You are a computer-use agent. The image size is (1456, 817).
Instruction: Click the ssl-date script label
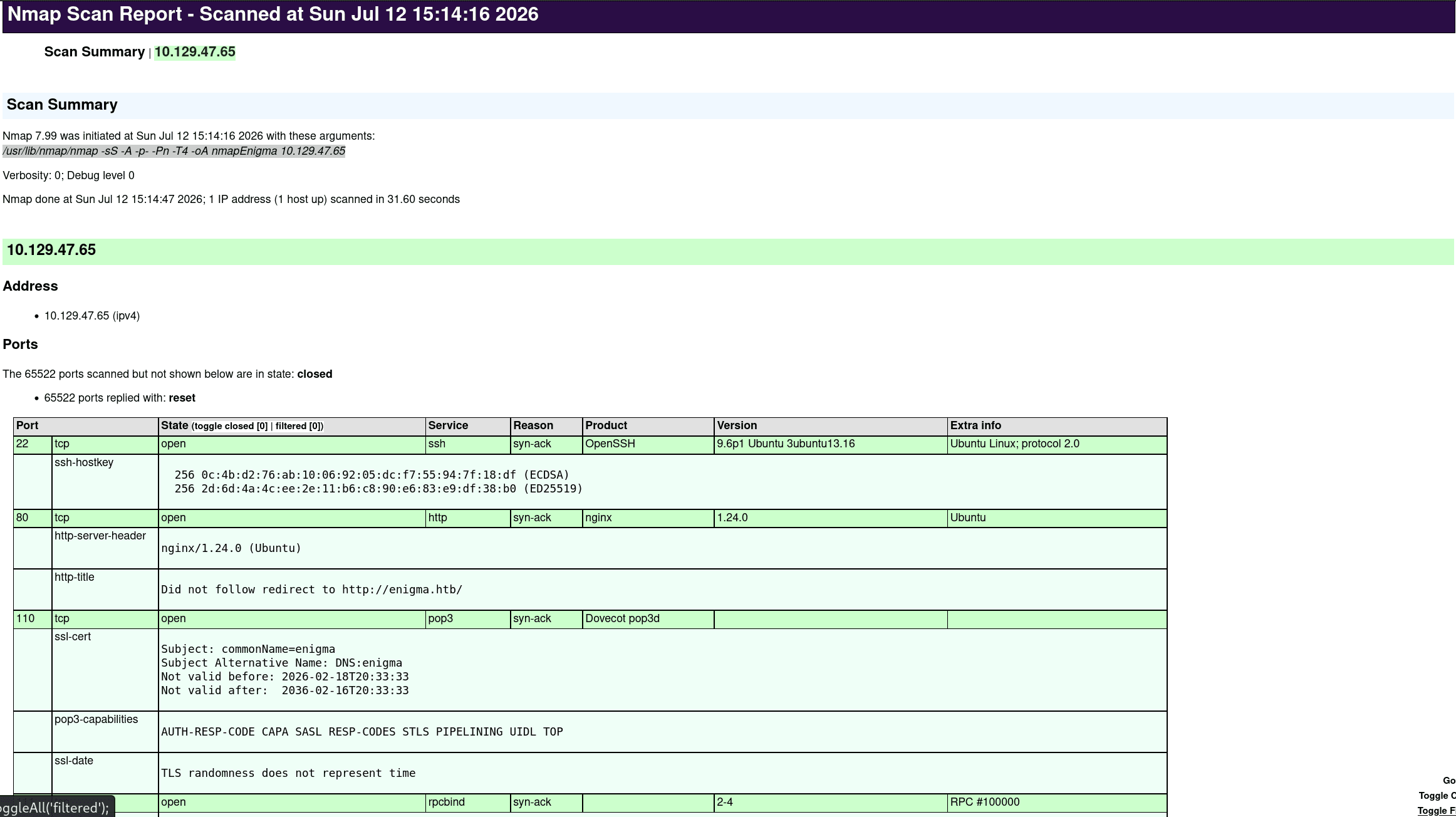pyautogui.click(x=74, y=761)
